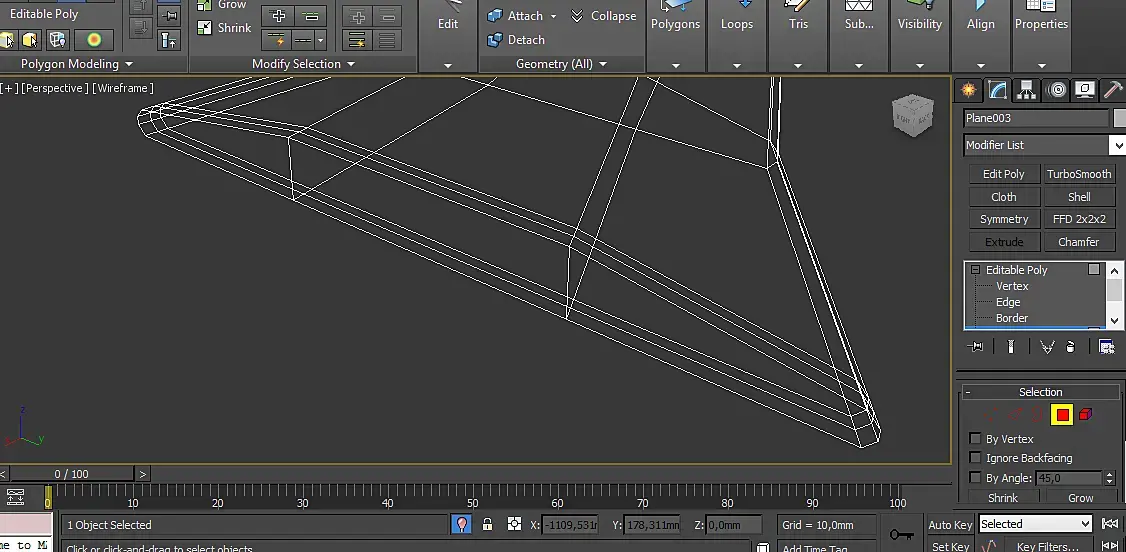
Task: Expand the Polygon Modeling panel dropdown
Action: tap(129, 64)
